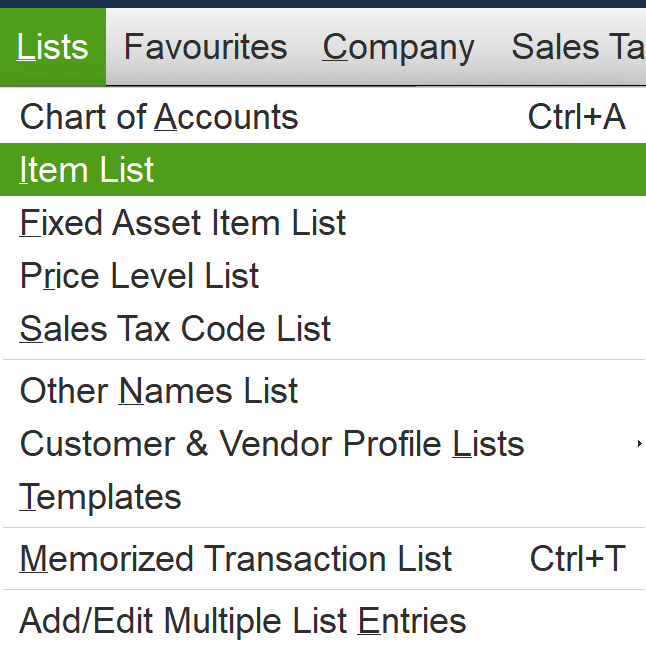This screenshot has width=646, height=646.
Task: Click separator line above Memorized Transaction List
Action: click(324, 528)
